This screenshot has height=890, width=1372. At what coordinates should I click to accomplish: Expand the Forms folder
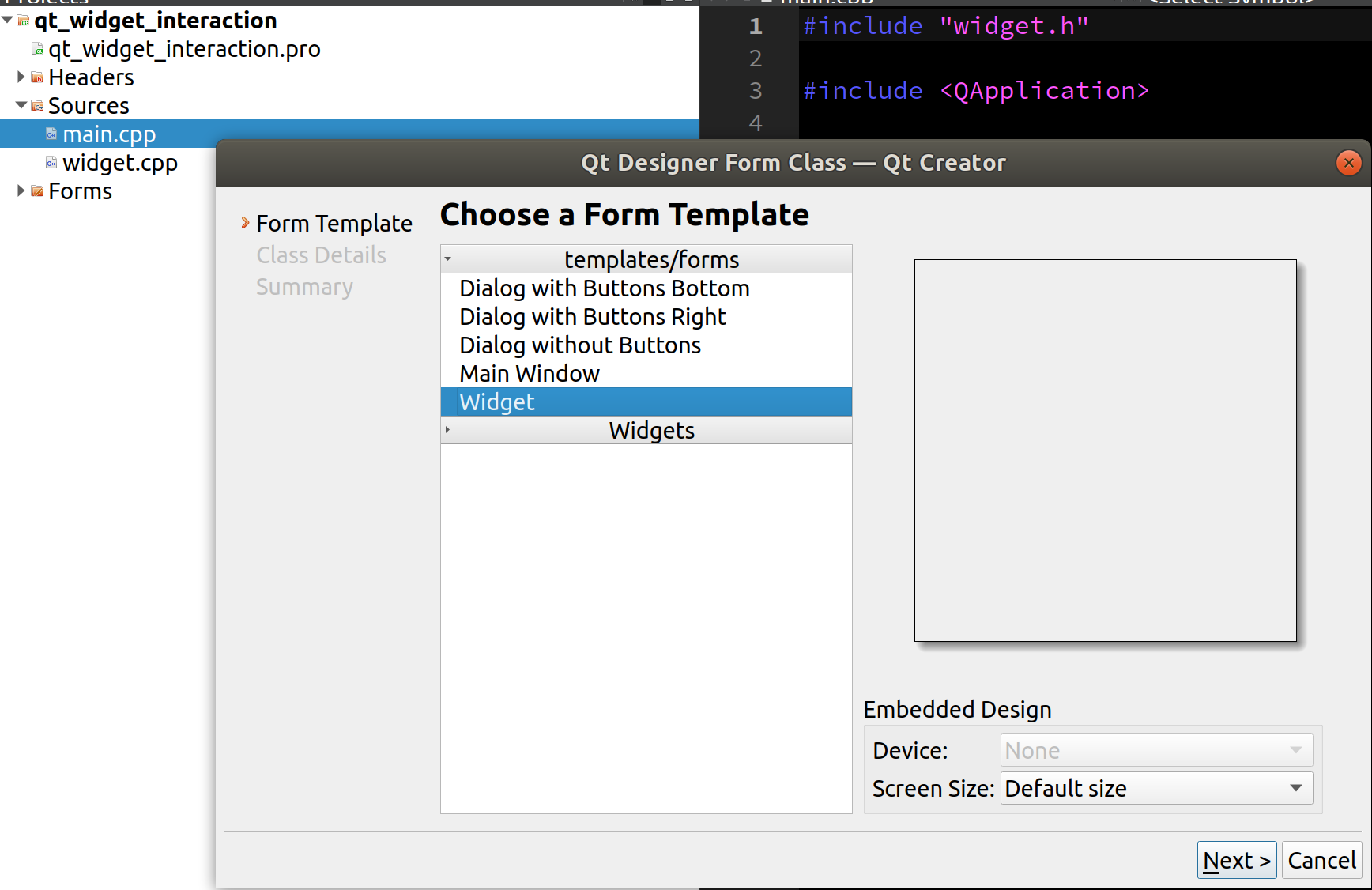point(21,190)
